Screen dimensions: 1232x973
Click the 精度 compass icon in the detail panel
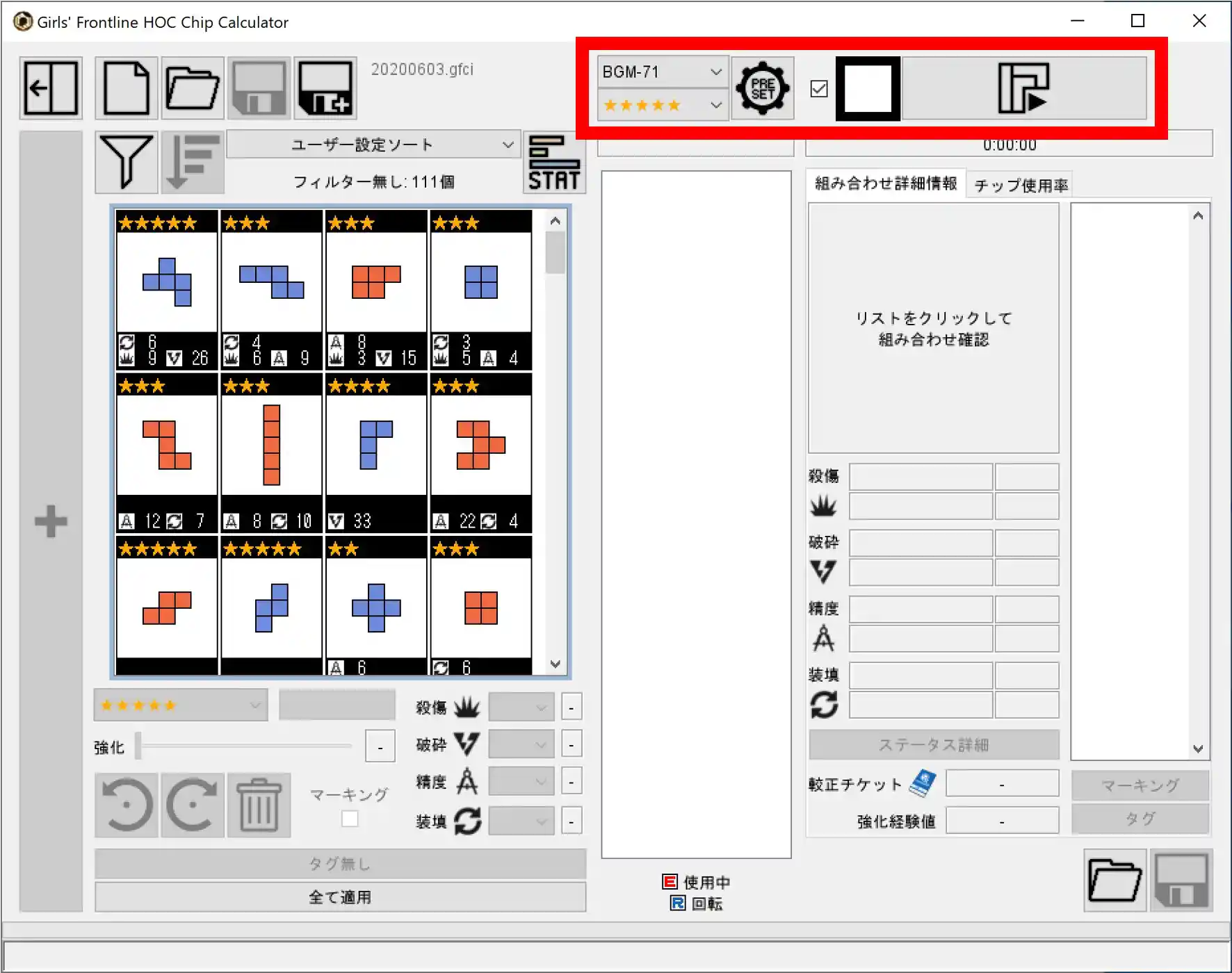(x=823, y=638)
